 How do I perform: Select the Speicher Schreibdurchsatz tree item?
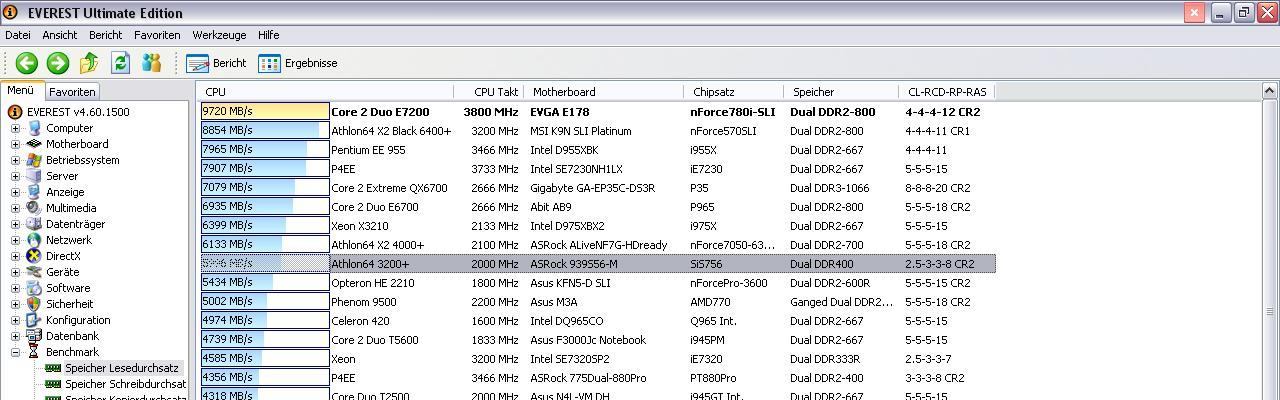click(125, 384)
